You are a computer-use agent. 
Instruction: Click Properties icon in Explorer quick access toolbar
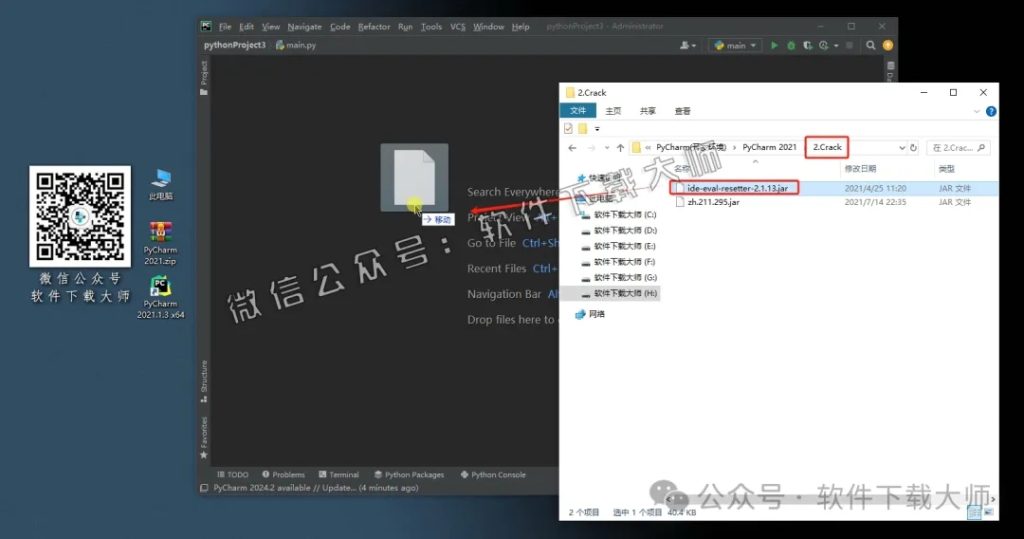point(568,128)
